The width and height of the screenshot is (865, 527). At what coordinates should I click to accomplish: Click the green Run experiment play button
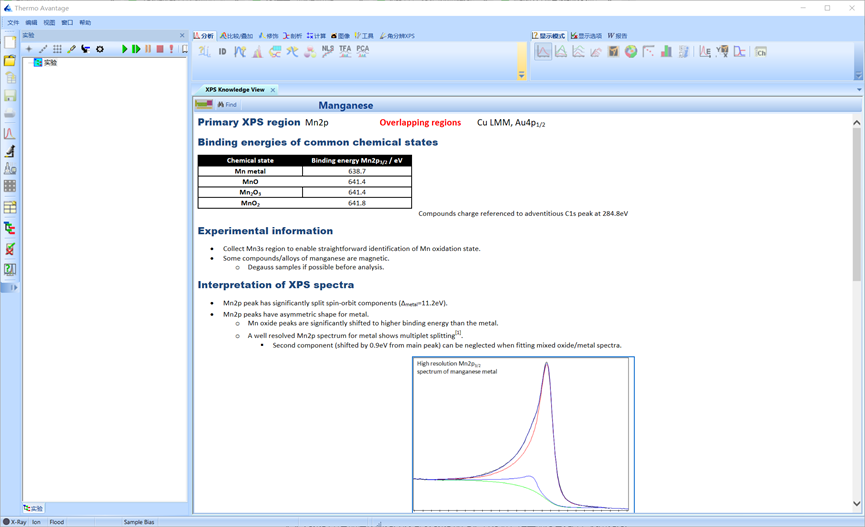coord(125,49)
